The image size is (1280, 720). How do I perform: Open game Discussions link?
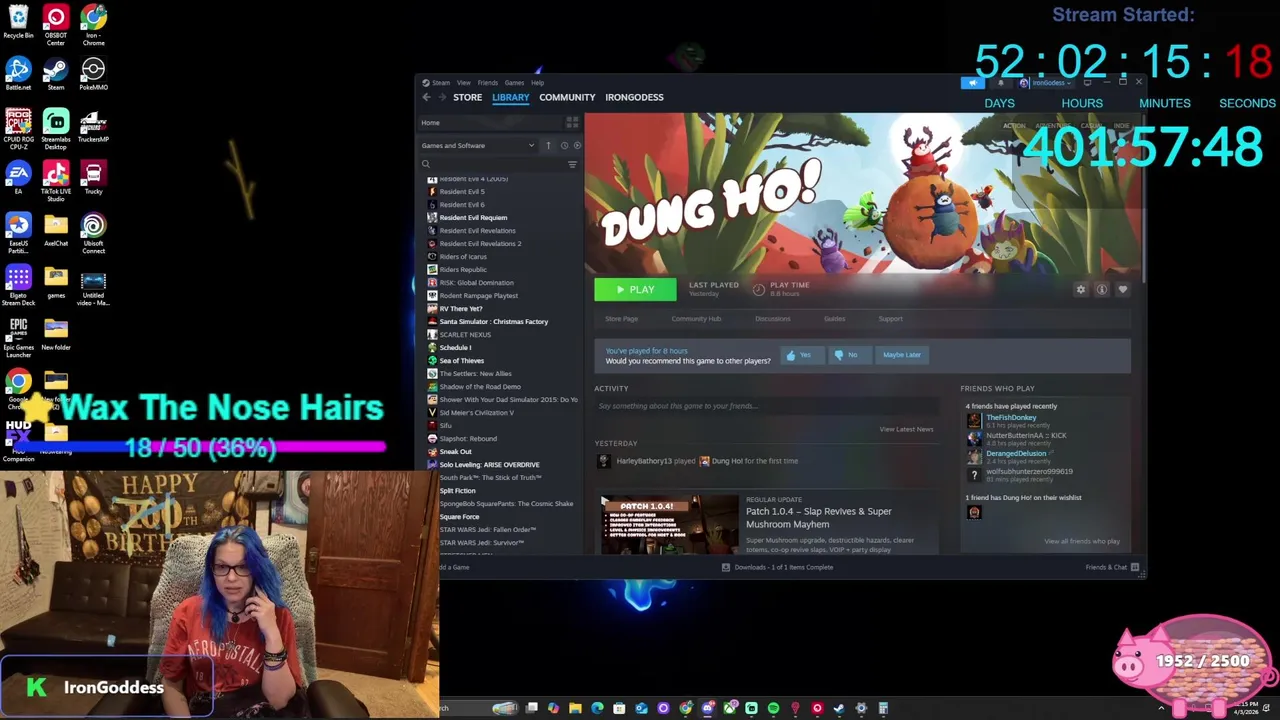[772, 319]
